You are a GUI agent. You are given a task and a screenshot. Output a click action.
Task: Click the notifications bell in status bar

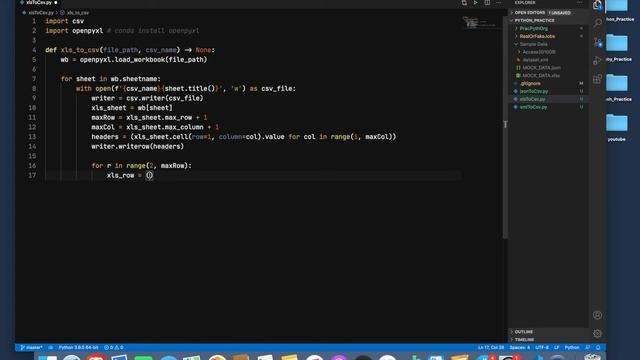(598, 347)
